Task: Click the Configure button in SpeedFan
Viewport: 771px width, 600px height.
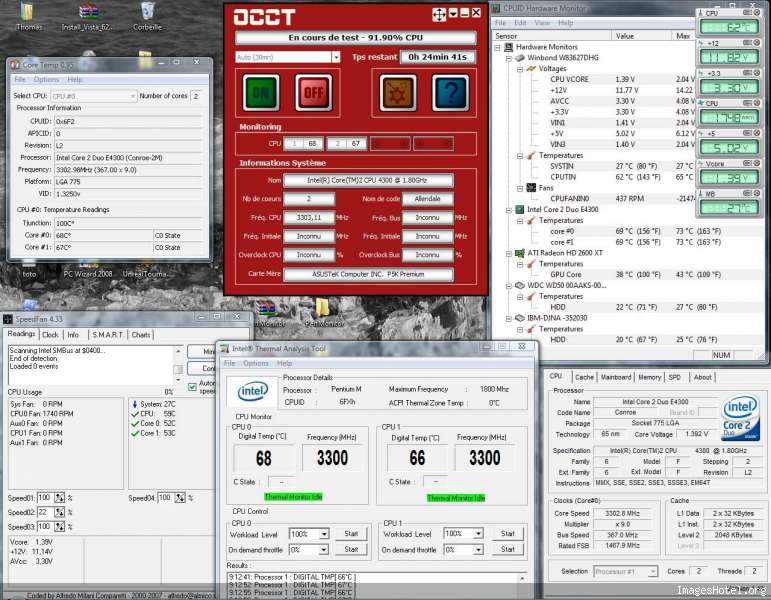Action: pyautogui.click(x=202, y=368)
